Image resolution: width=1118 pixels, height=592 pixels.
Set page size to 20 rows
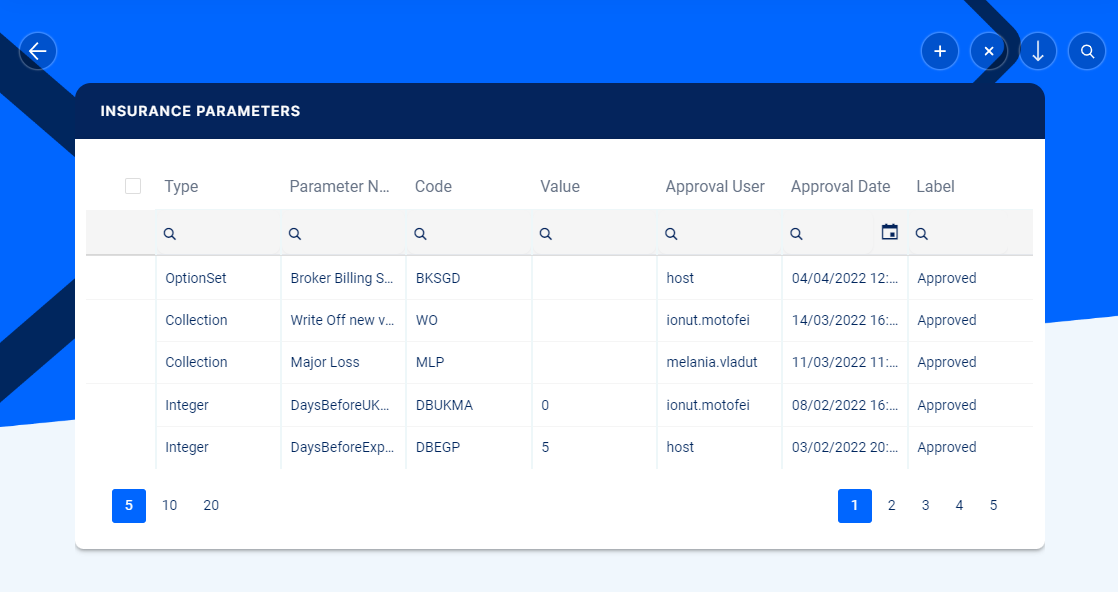(x=211, y=506)
